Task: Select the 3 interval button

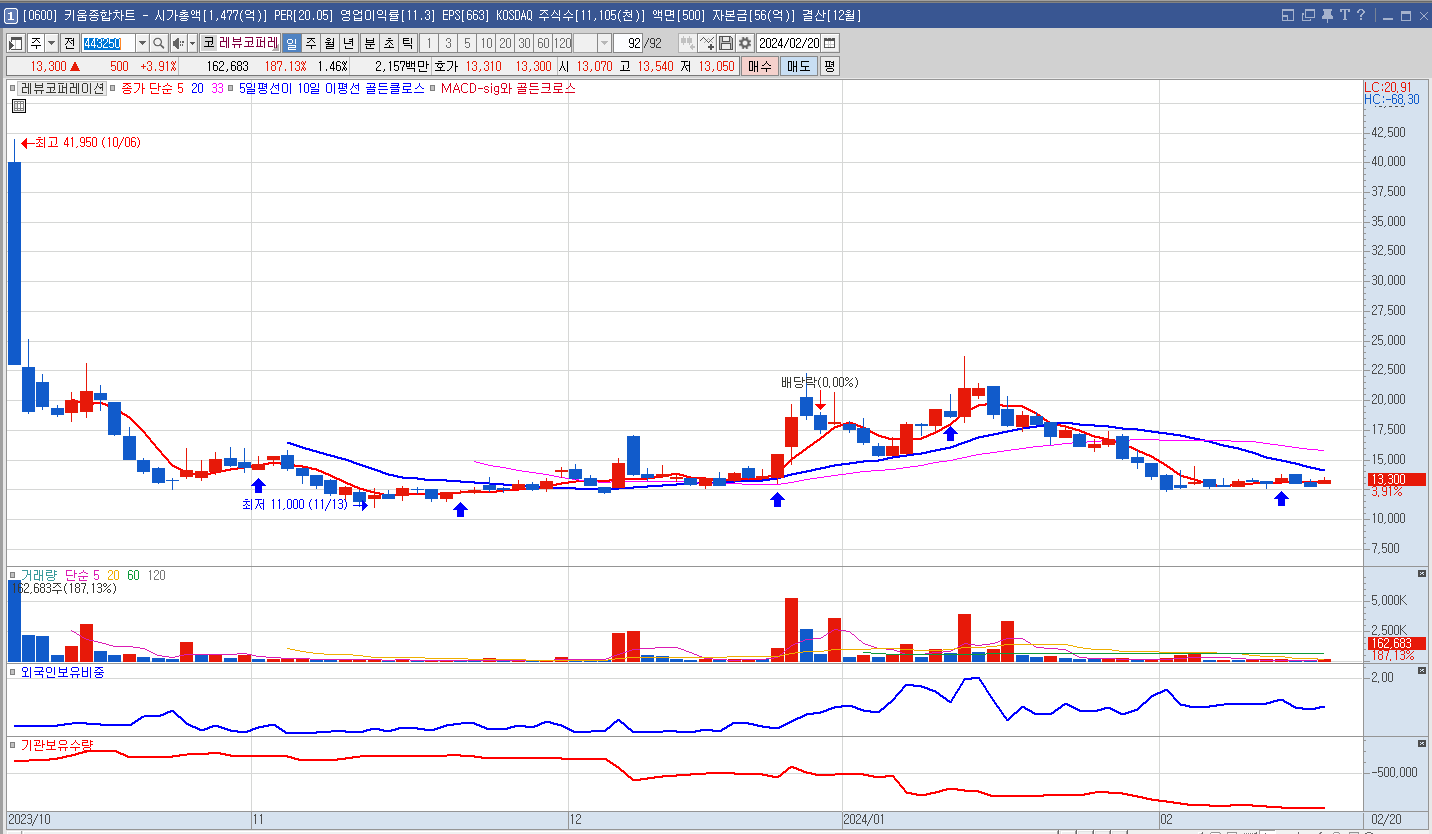Action: click(x=448, y=43)
